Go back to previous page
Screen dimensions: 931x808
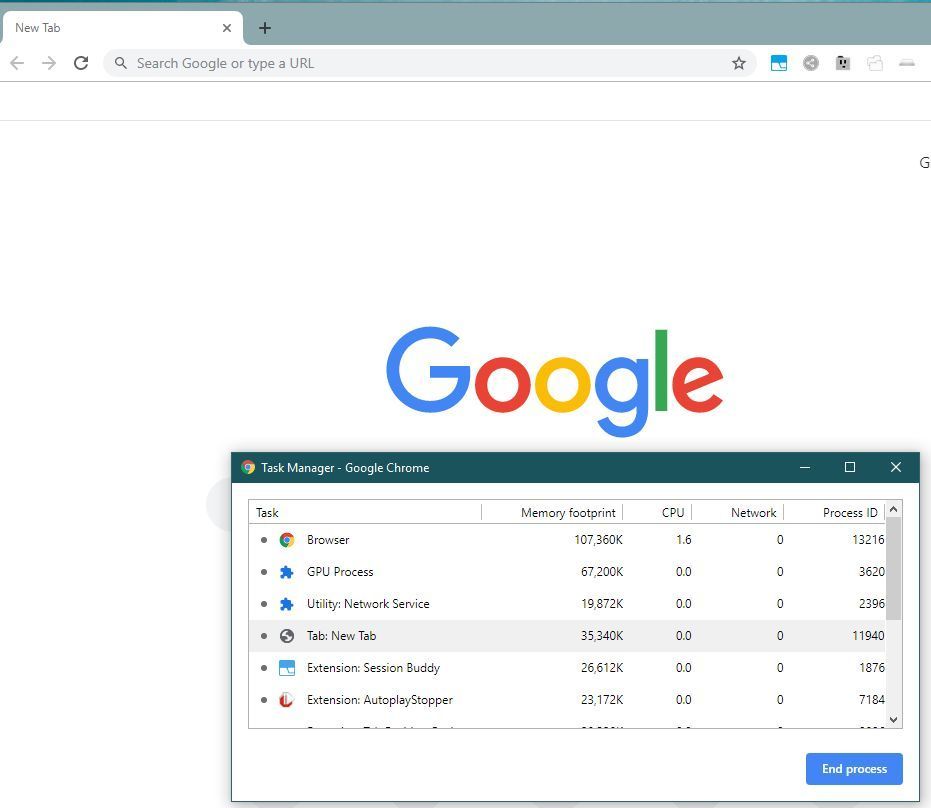tap(17, 63)
